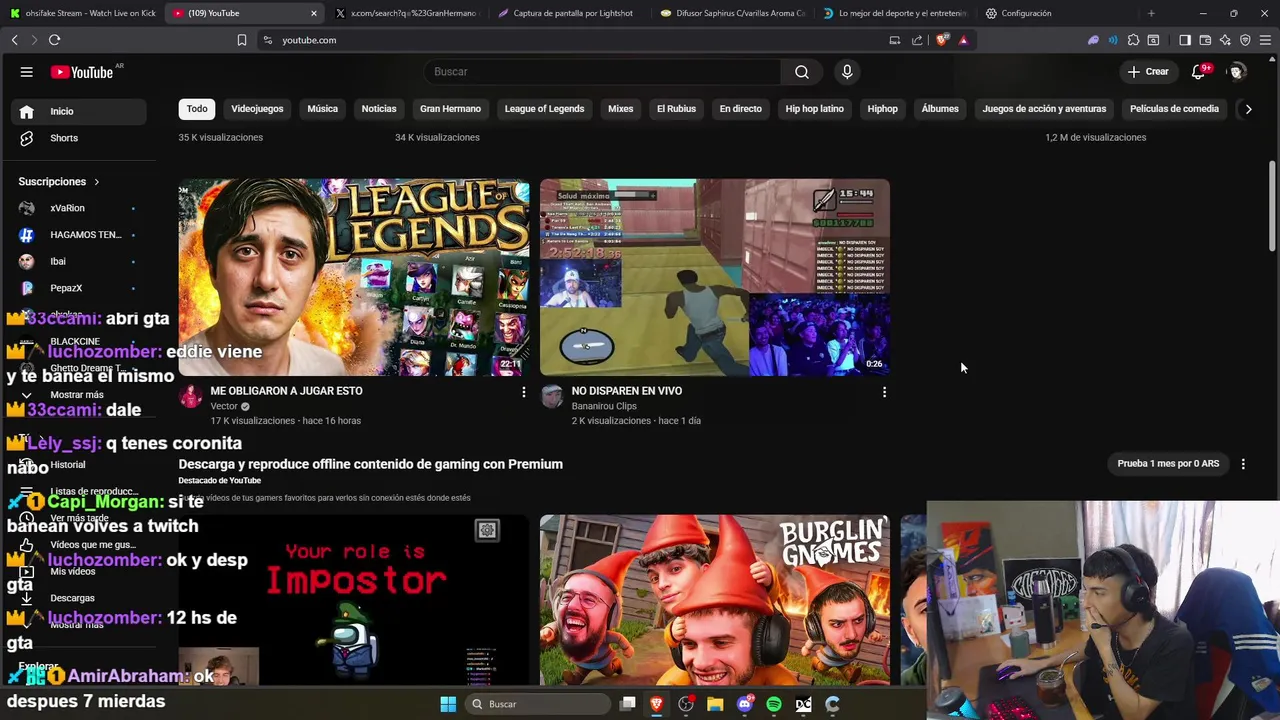Click the Crear button

click(x=1147, y=72)
